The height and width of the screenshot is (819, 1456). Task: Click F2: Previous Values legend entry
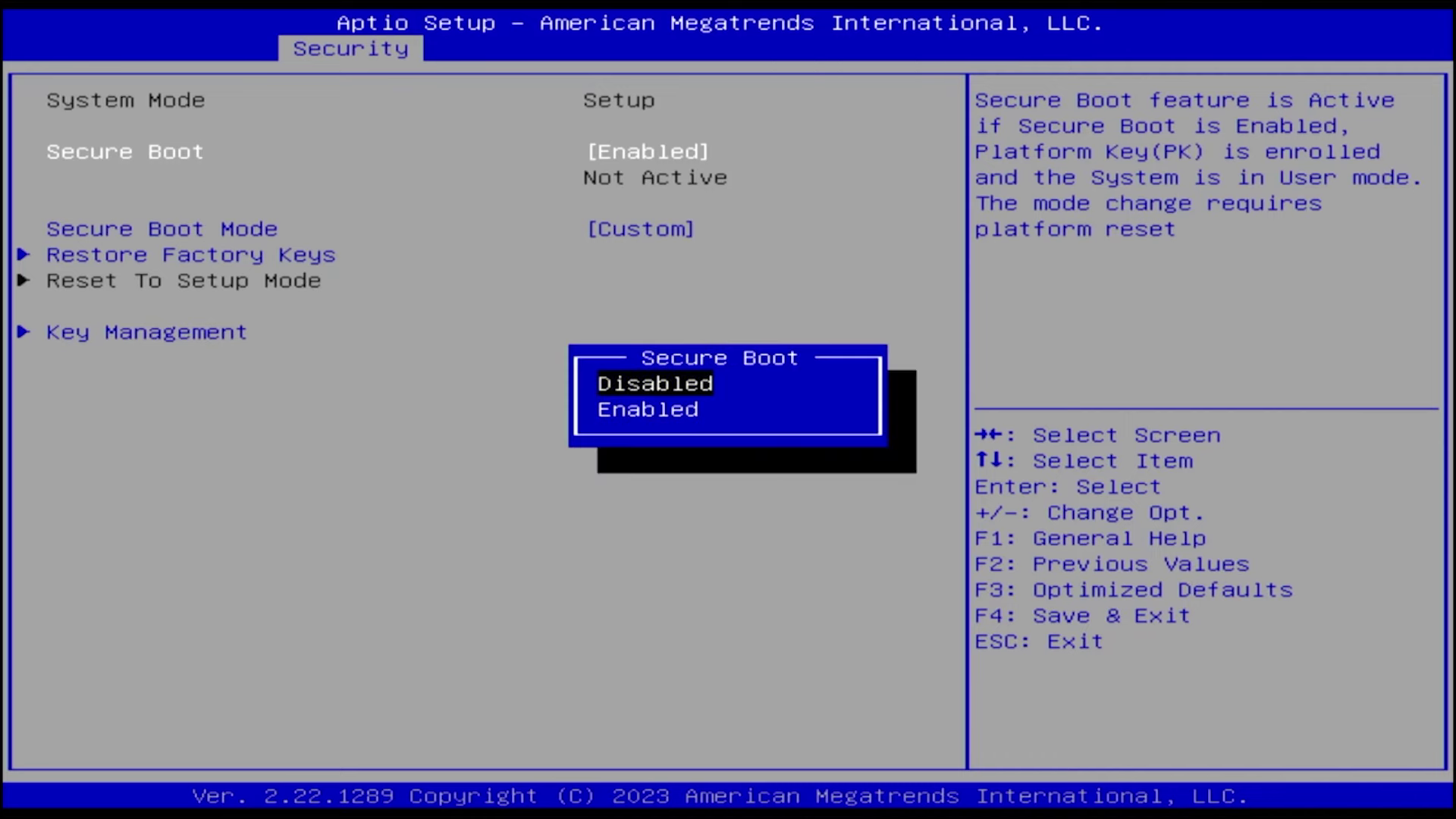[x=1111, y=563]
